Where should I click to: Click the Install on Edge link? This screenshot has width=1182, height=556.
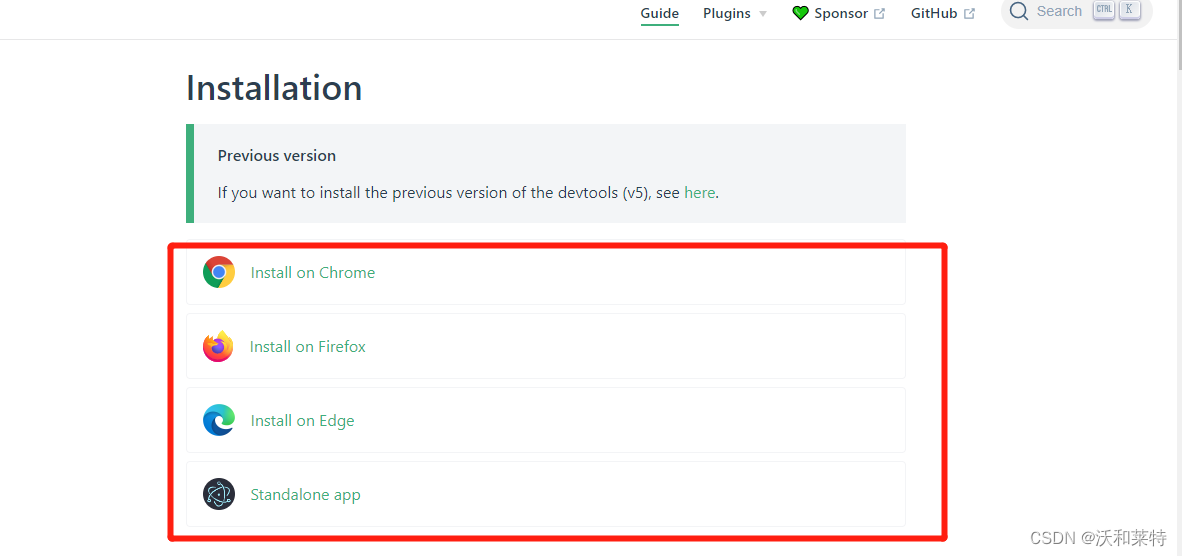click(x=302, y=420)
